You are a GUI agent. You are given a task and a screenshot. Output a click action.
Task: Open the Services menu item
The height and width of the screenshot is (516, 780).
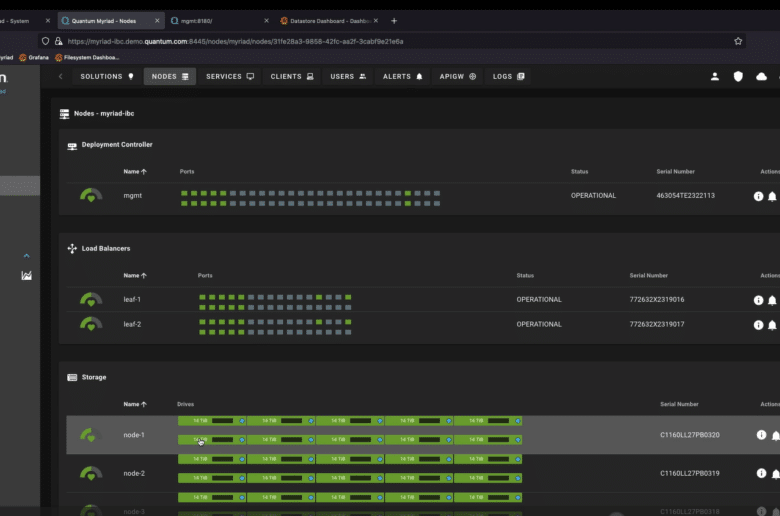point(230,76)
